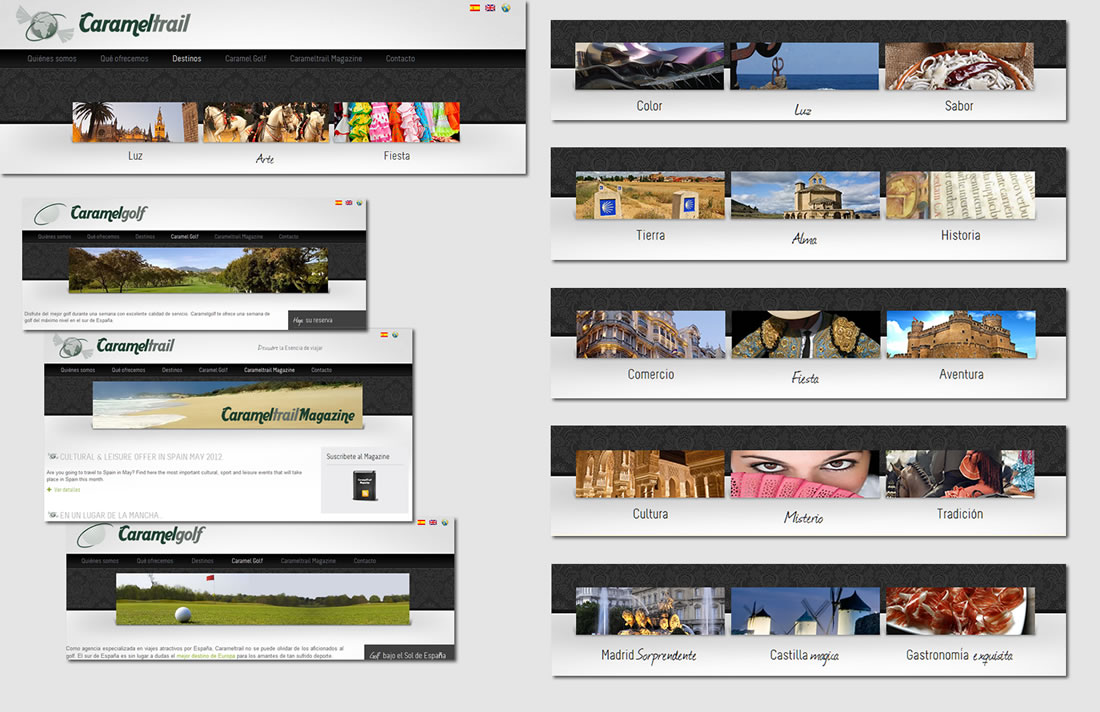Open the Historia manuscript thumbnail

[960, 195]
